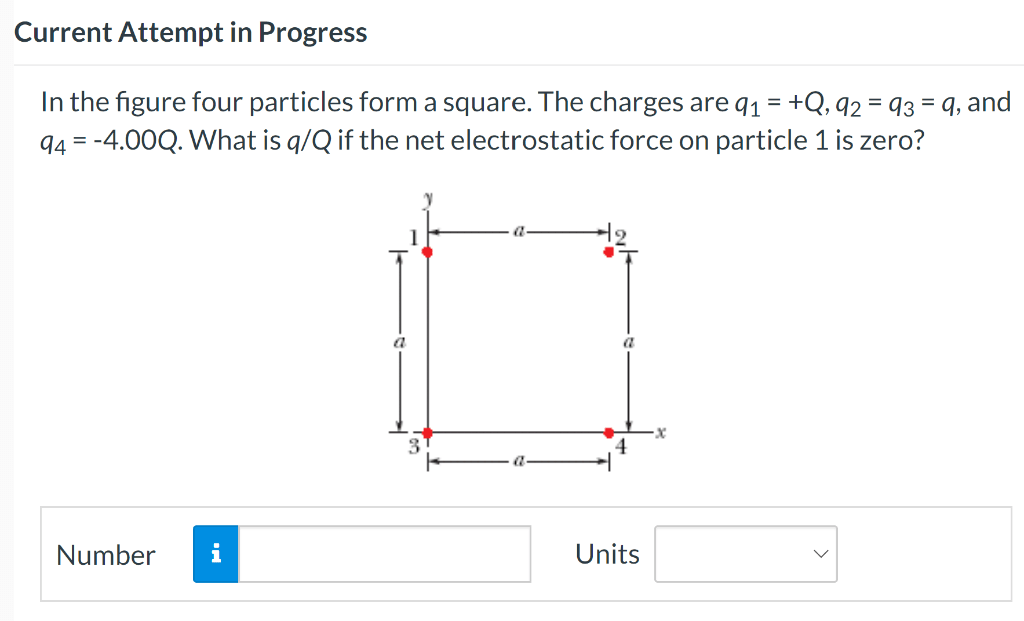The width and height of the screenshot is (1024, 621).
Task: Click the top 'a' dimension label
Action: point(517,230)
